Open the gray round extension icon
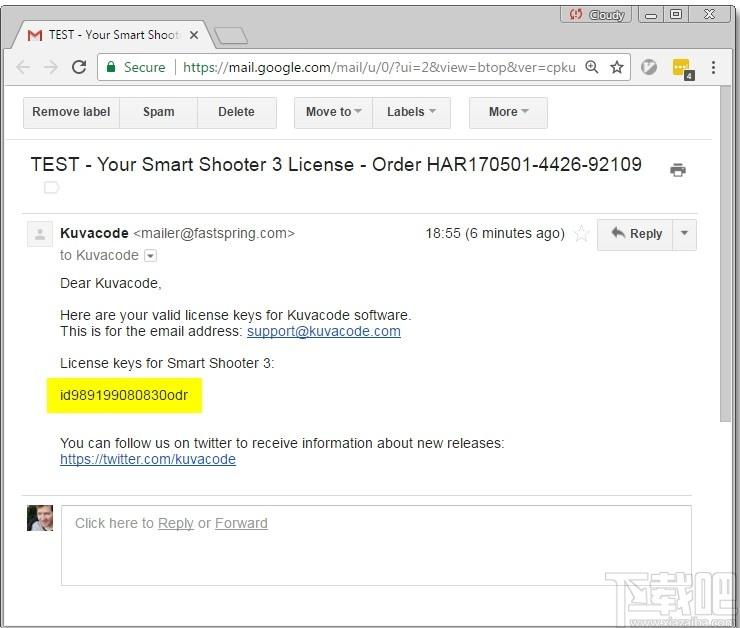Image resolution: width=740 pixels, height=628 pixels. point(649,67)
